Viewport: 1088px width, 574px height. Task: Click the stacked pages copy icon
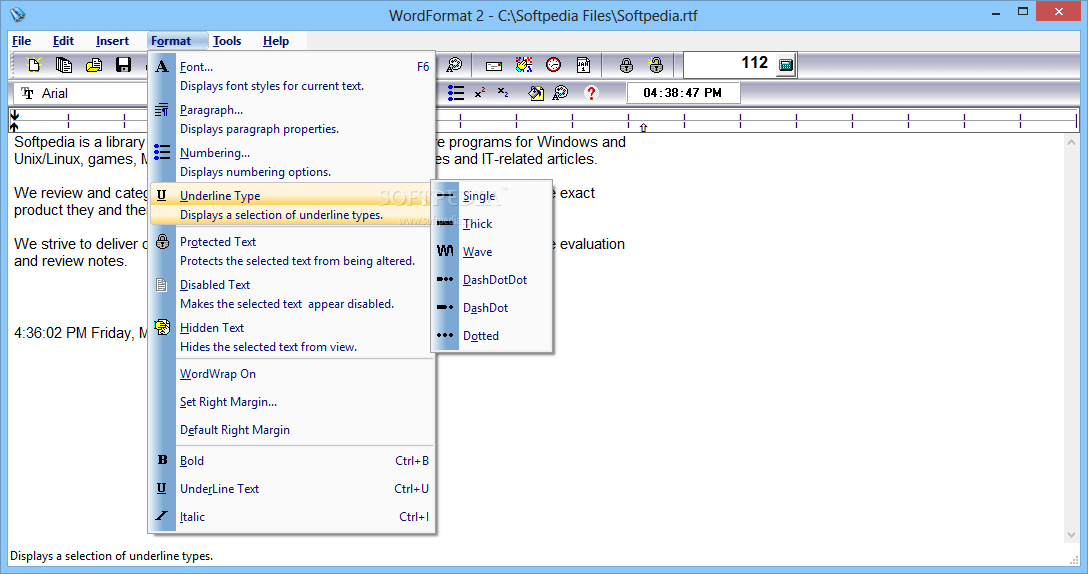[64, 65]
